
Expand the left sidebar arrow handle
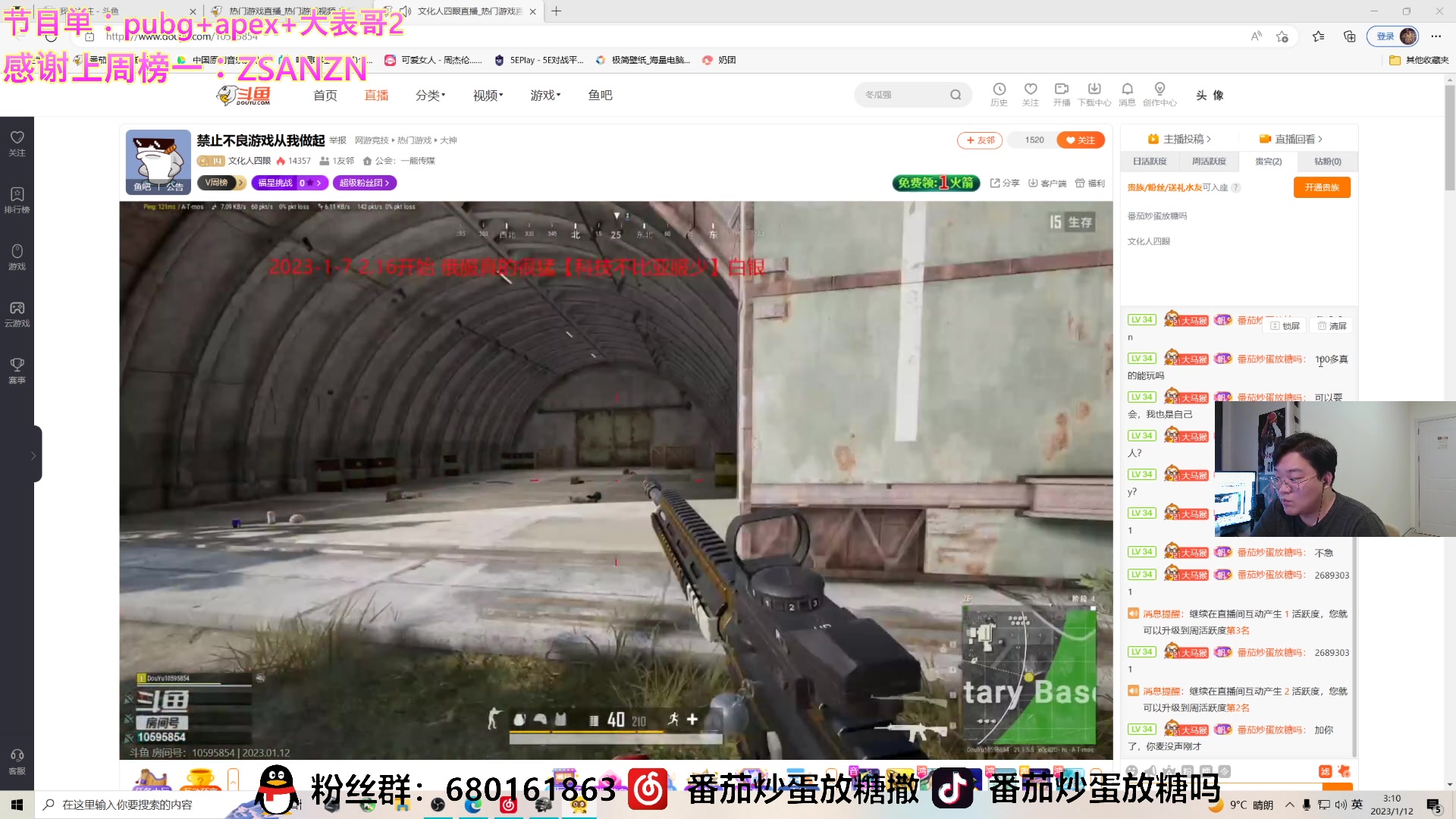tap(33, 455)
